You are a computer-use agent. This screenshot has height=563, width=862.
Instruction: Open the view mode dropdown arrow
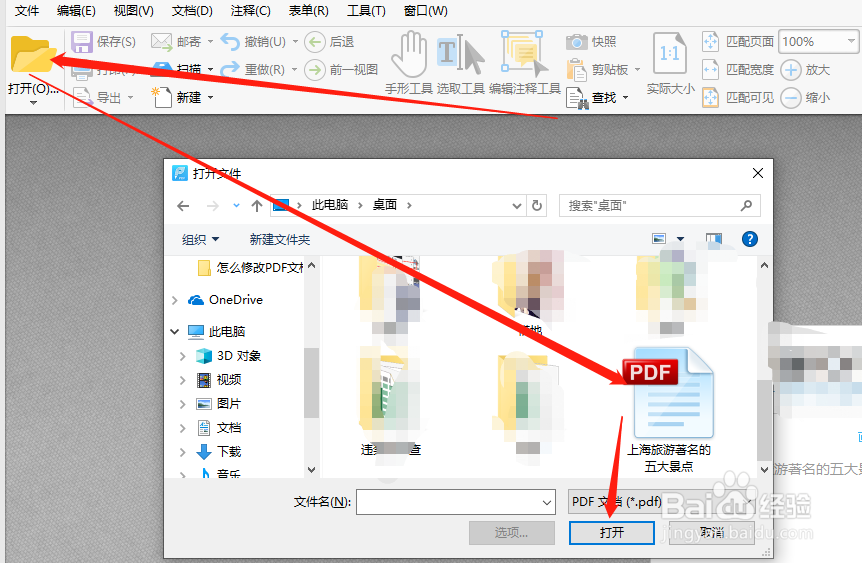point(681,239)
